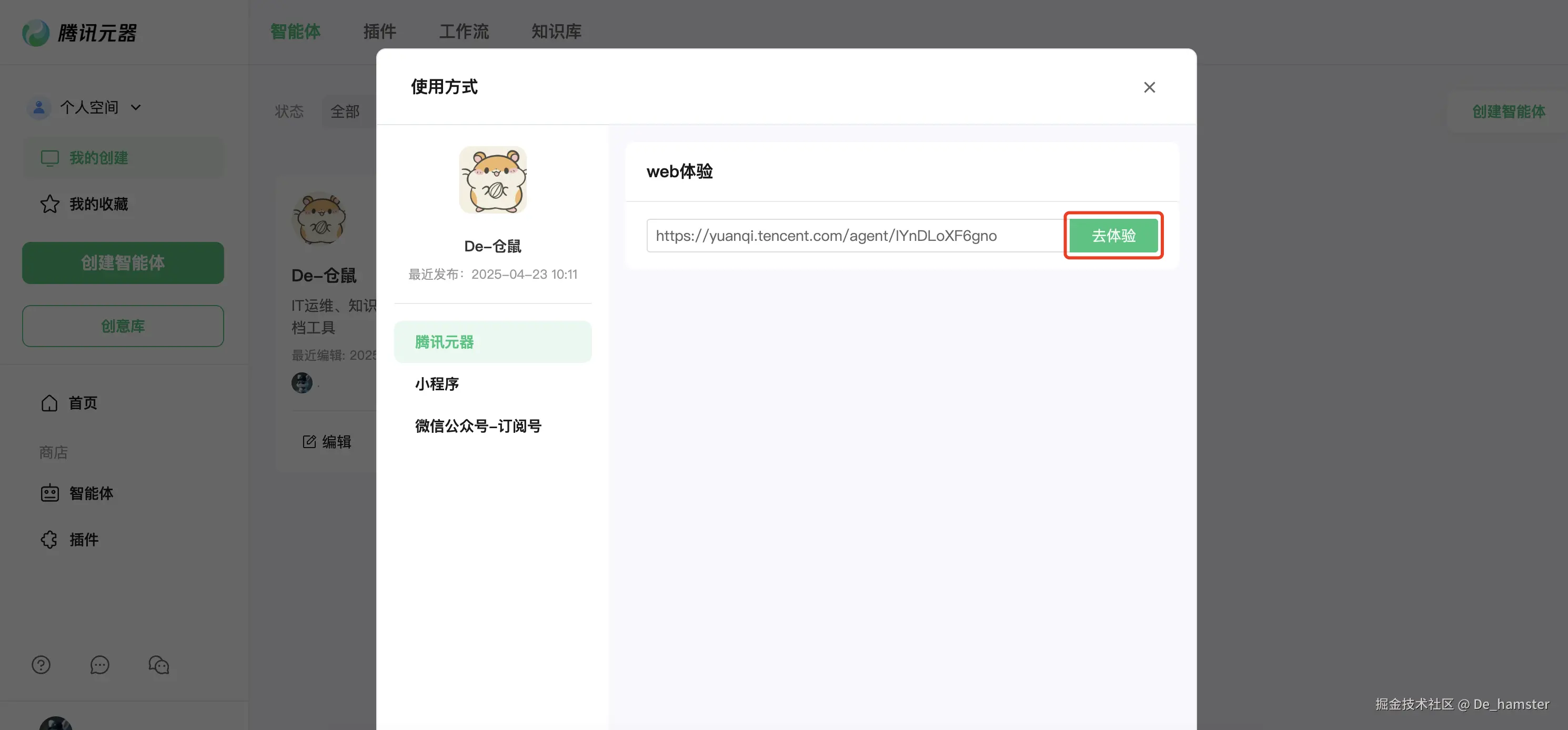
Task: Select the 腾讯元器 usage option
Action: (492, 342)
